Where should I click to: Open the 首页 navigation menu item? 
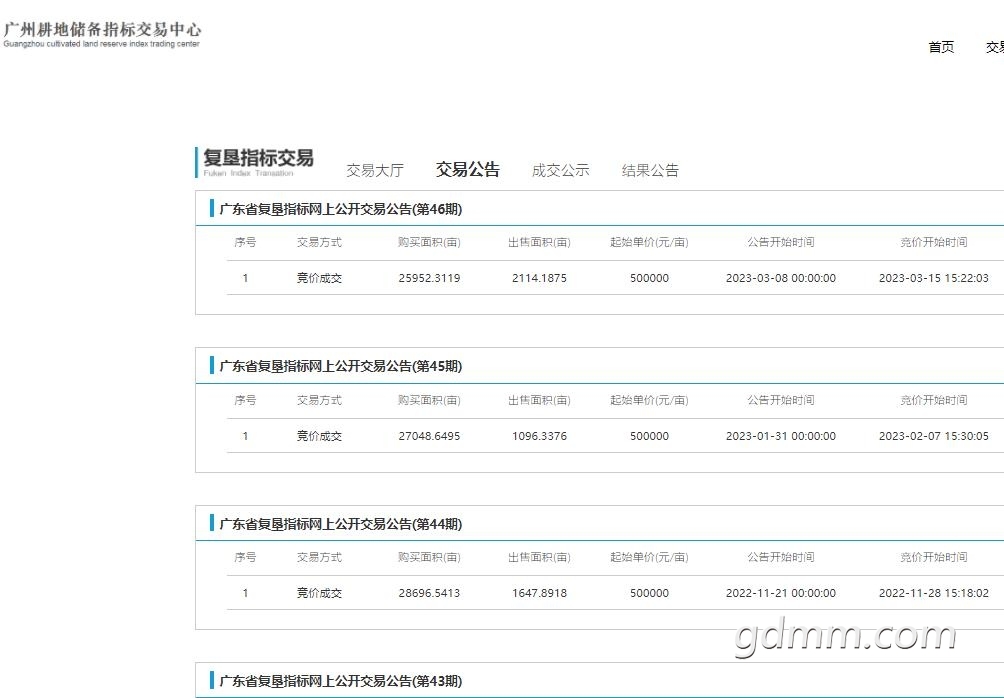(941, 47)
